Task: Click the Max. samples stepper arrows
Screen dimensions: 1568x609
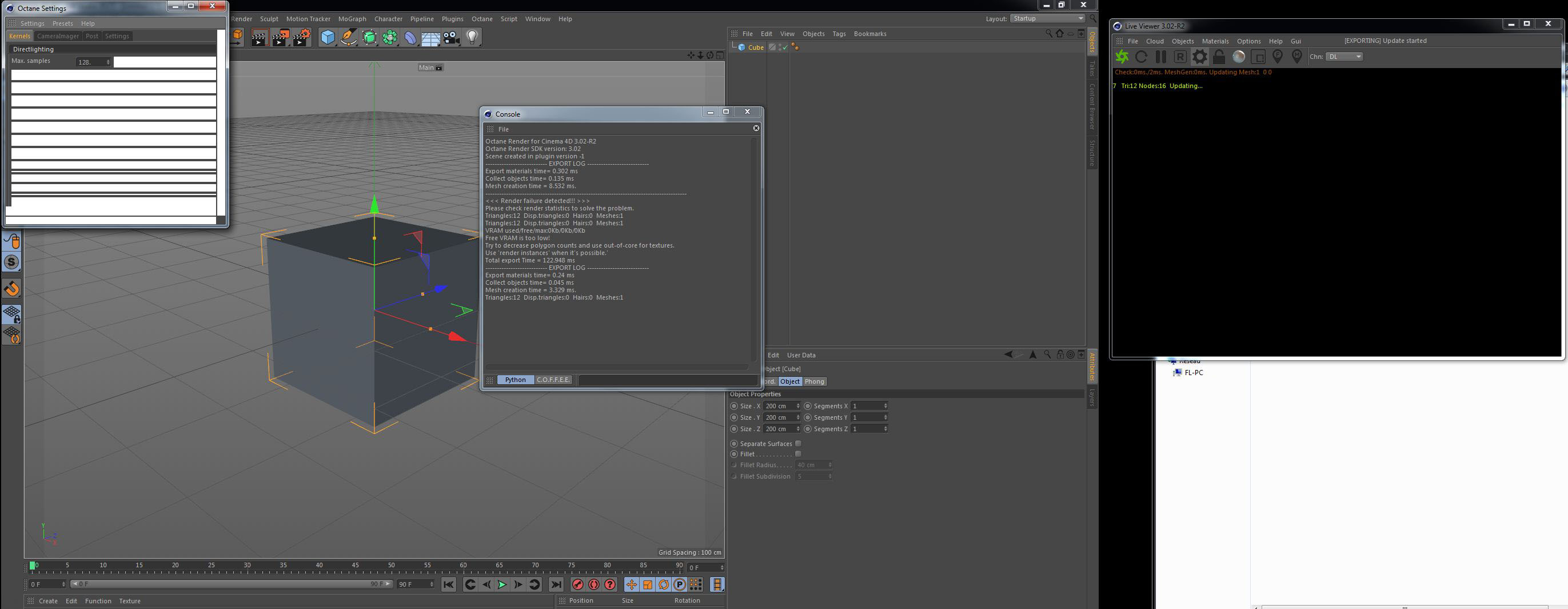Action: [x=109, y=62]
